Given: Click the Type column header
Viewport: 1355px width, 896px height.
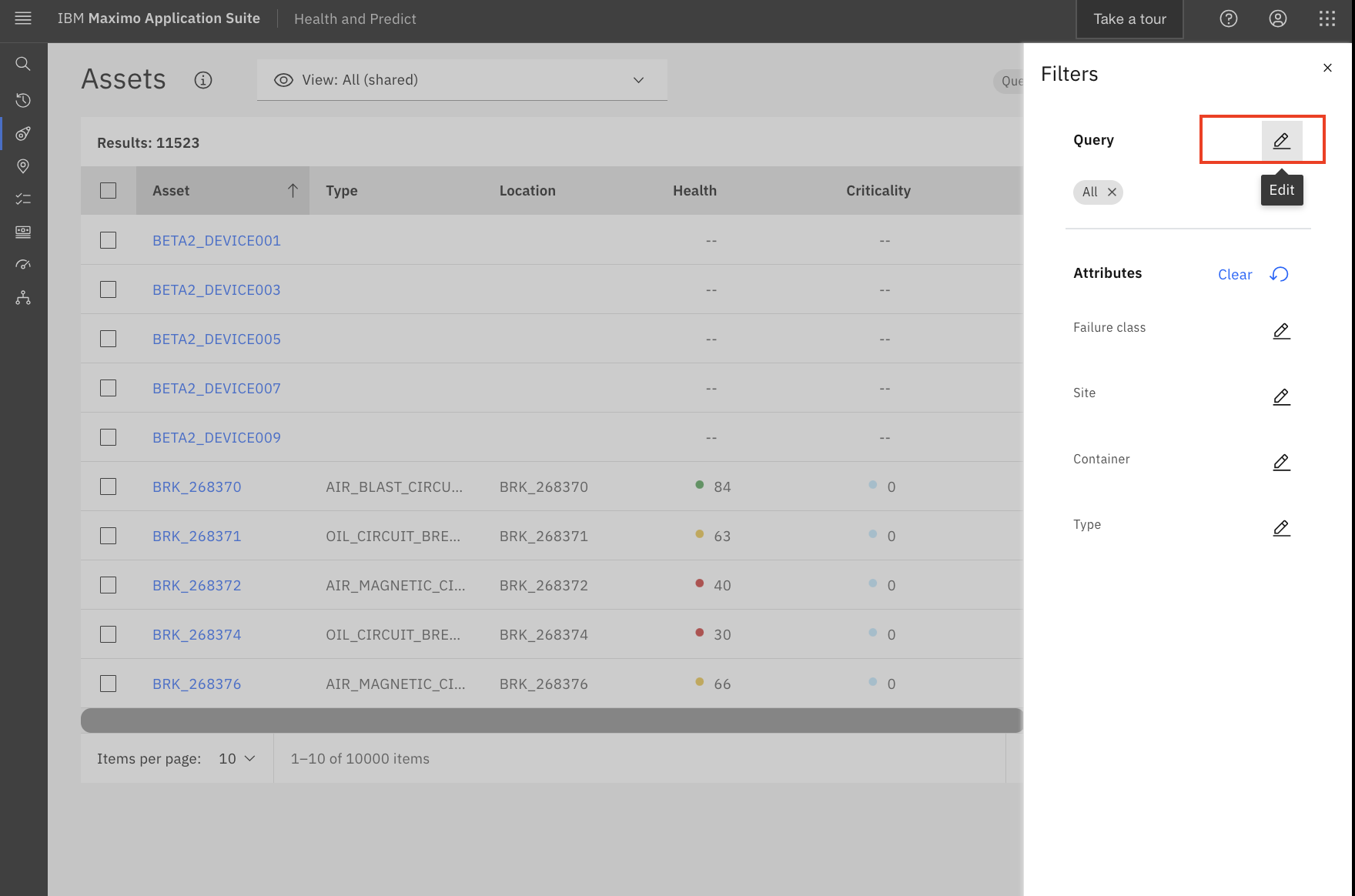Looking at the screenshot, I should pos(342,191).
